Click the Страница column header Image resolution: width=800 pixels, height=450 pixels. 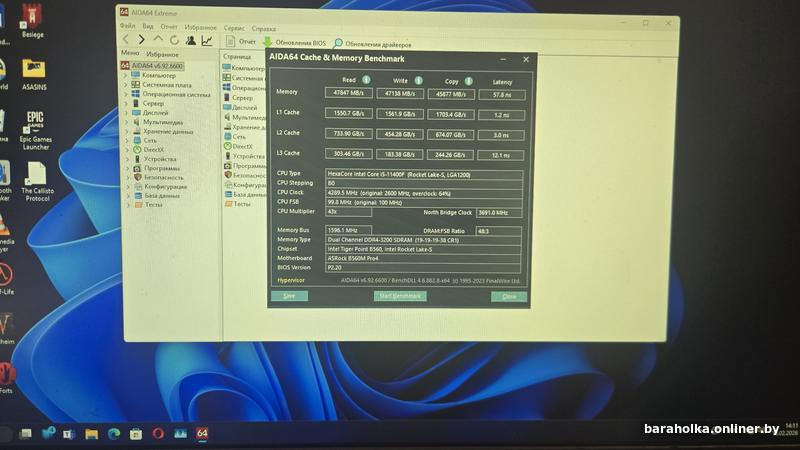click(x=237, y=56)
